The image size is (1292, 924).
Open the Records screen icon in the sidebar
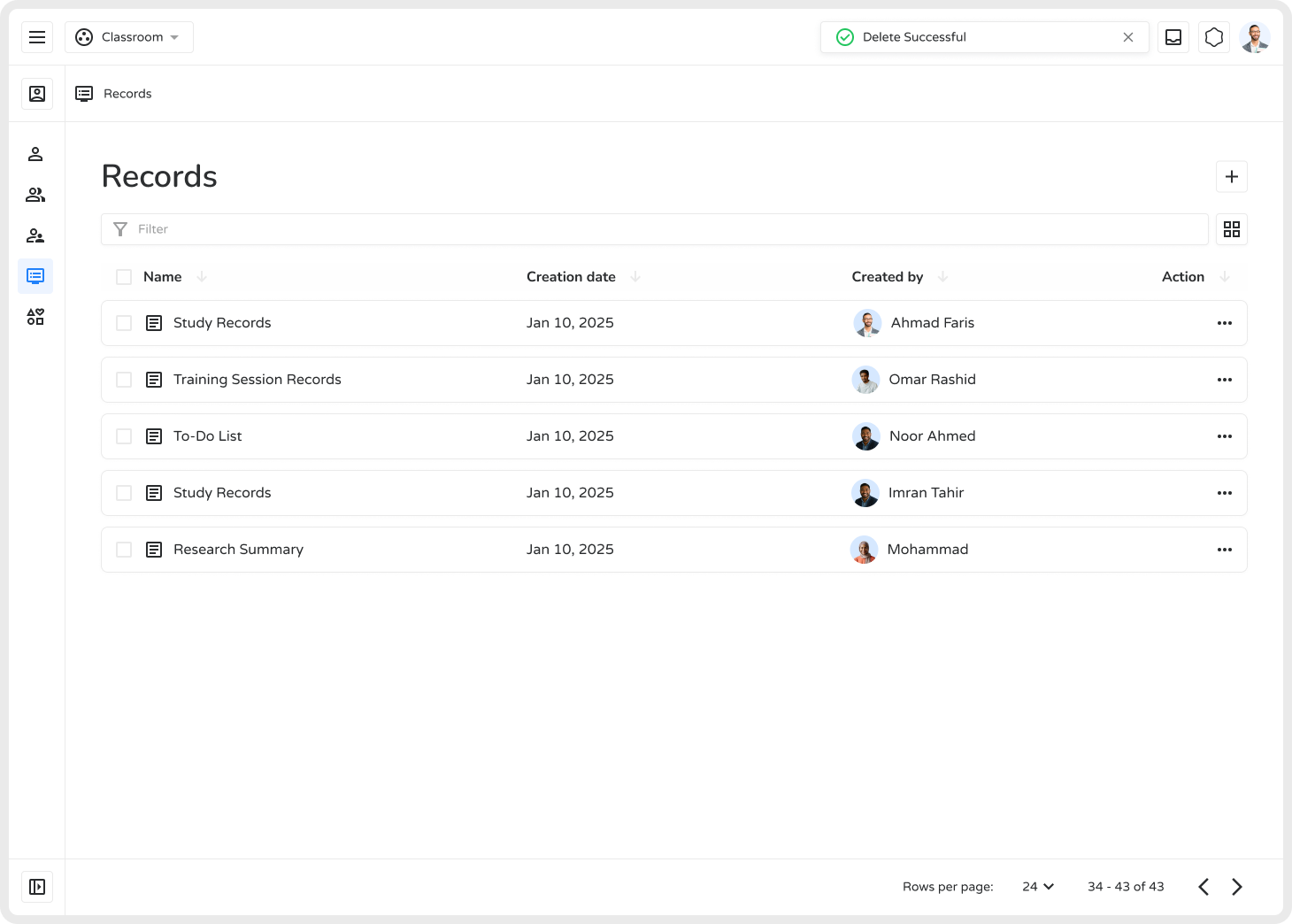click(x=35, y=275)
